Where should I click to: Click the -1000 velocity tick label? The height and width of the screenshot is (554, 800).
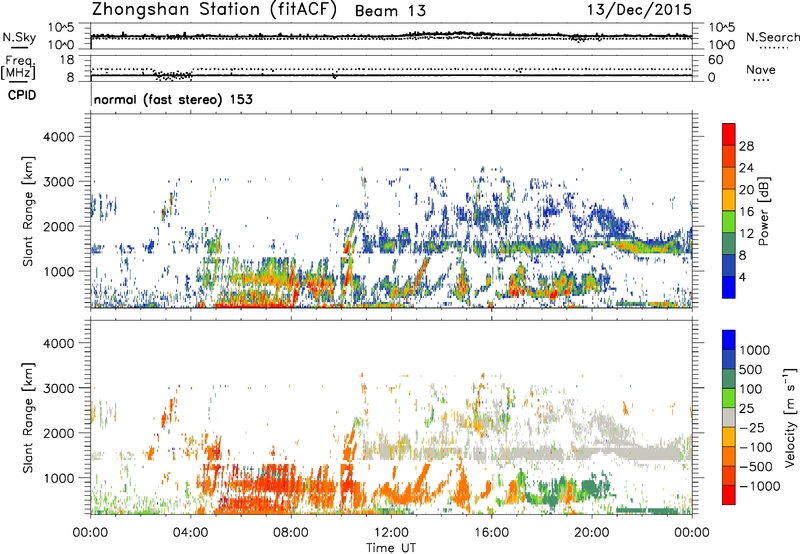[759, 486]
